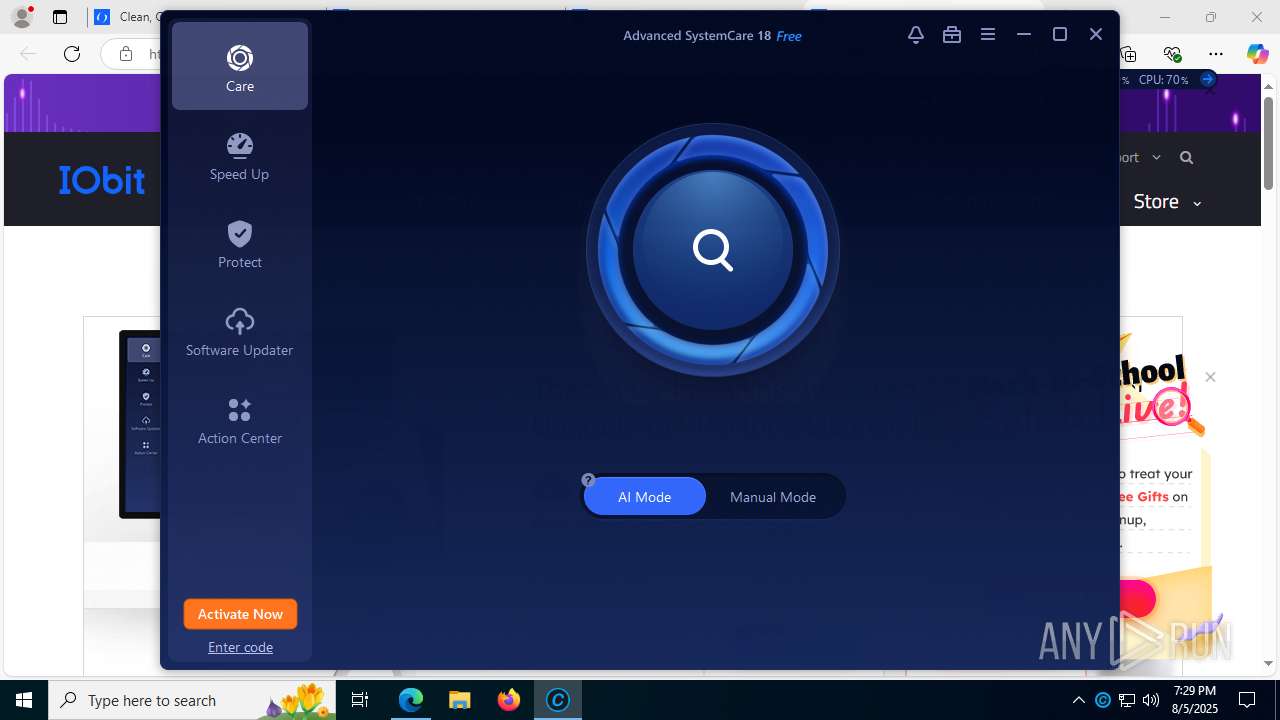Open the Action Center section
Image resolution: width=1280 pixels, height=720 pixels.
(x=240, y=420)
